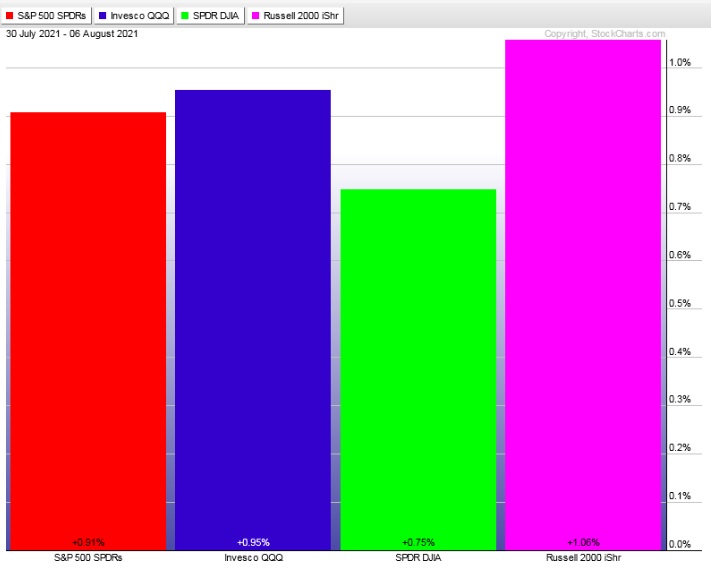Toggle the Invesco QQQ legend button
The height and width of the screenshot is (570, 711).
[134, 16]
